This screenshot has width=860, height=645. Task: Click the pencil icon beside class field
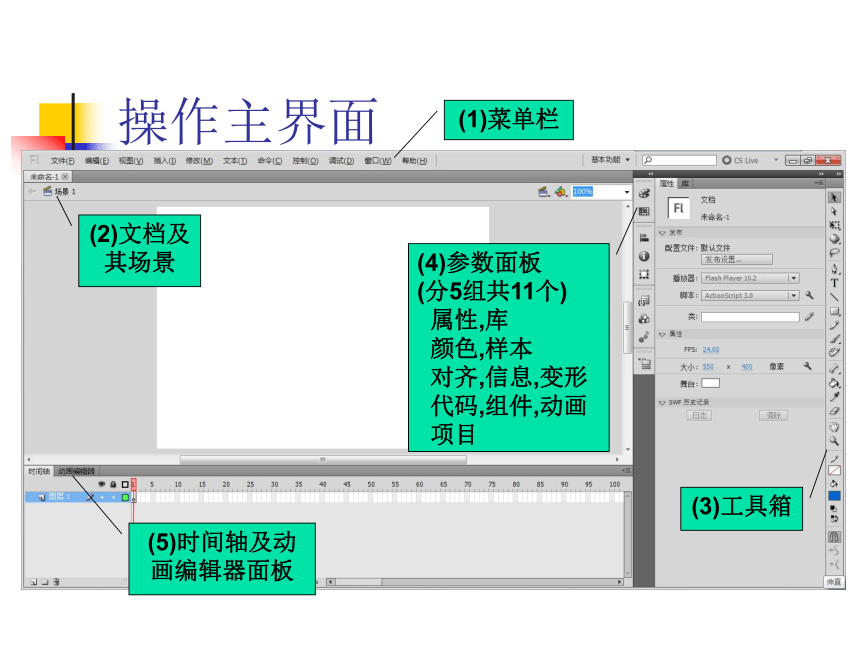809,317
